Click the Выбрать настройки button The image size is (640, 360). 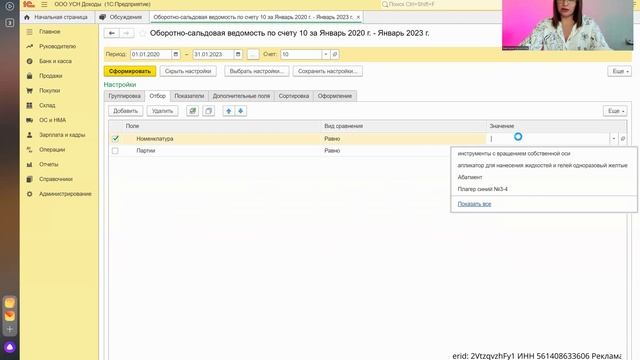click(x=256, y=71)
